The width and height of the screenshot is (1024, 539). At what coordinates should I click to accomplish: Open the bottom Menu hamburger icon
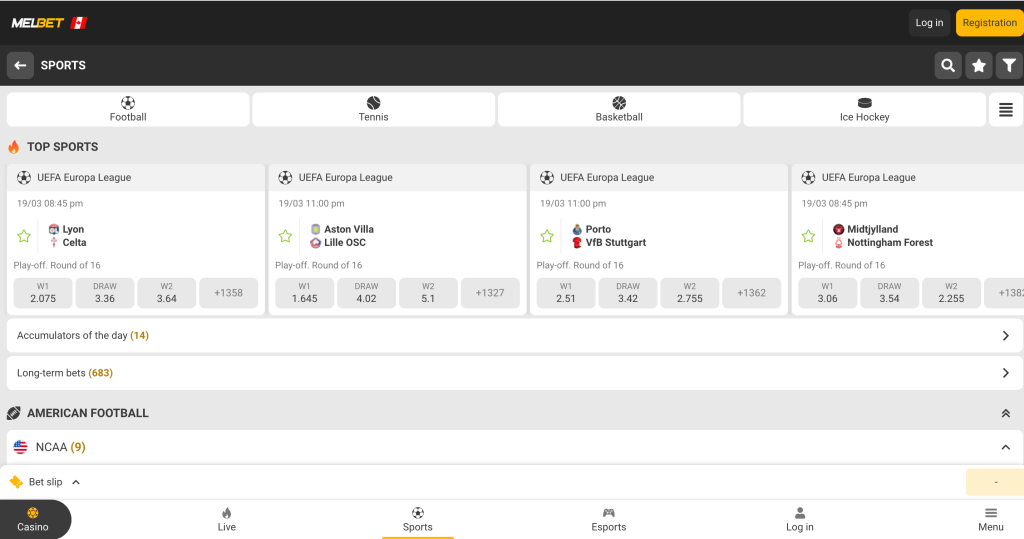990,519
